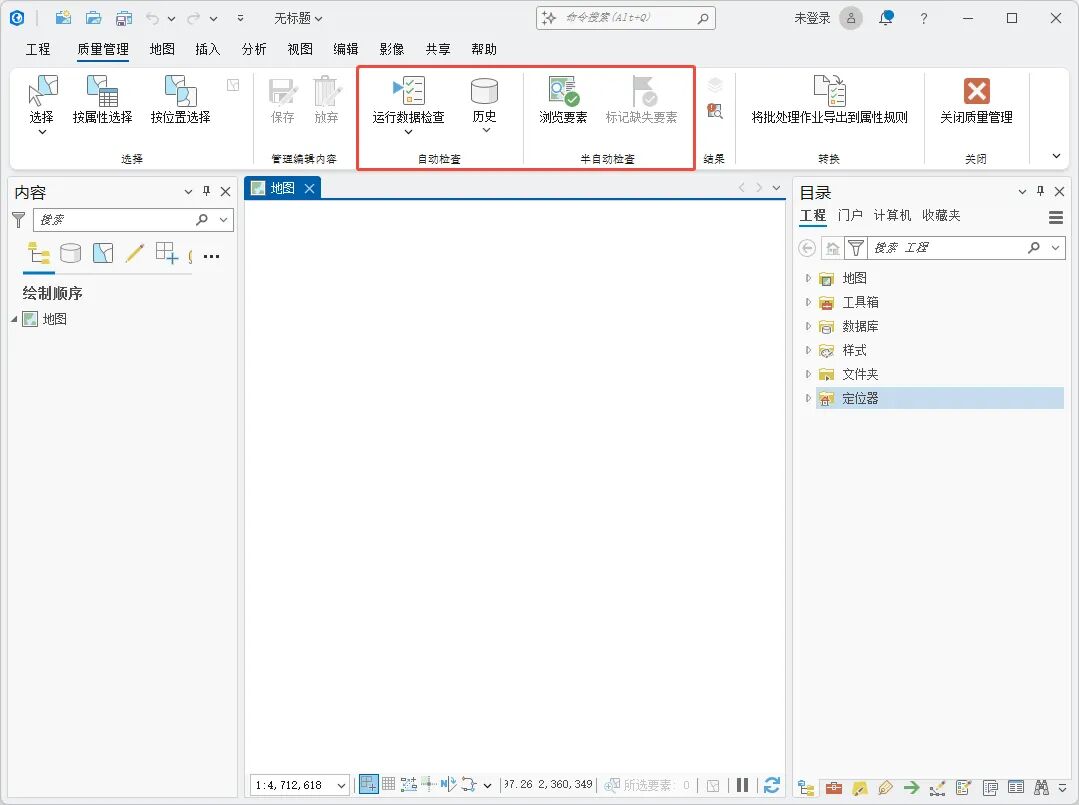Viewport: 1079px width, 805px height.
Task: Click the question mark help icon
Action: (923, 19)
